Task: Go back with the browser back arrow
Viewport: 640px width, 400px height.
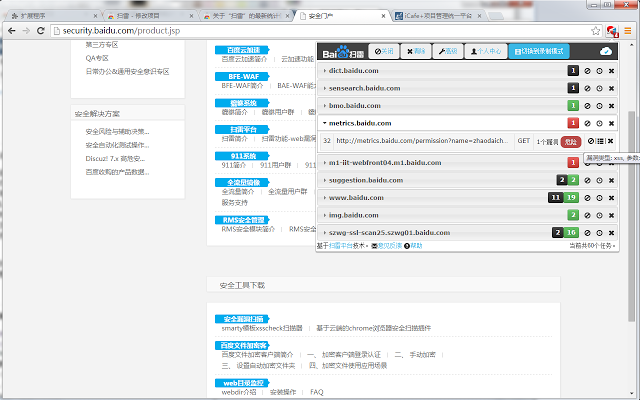Action: point(12,31)
